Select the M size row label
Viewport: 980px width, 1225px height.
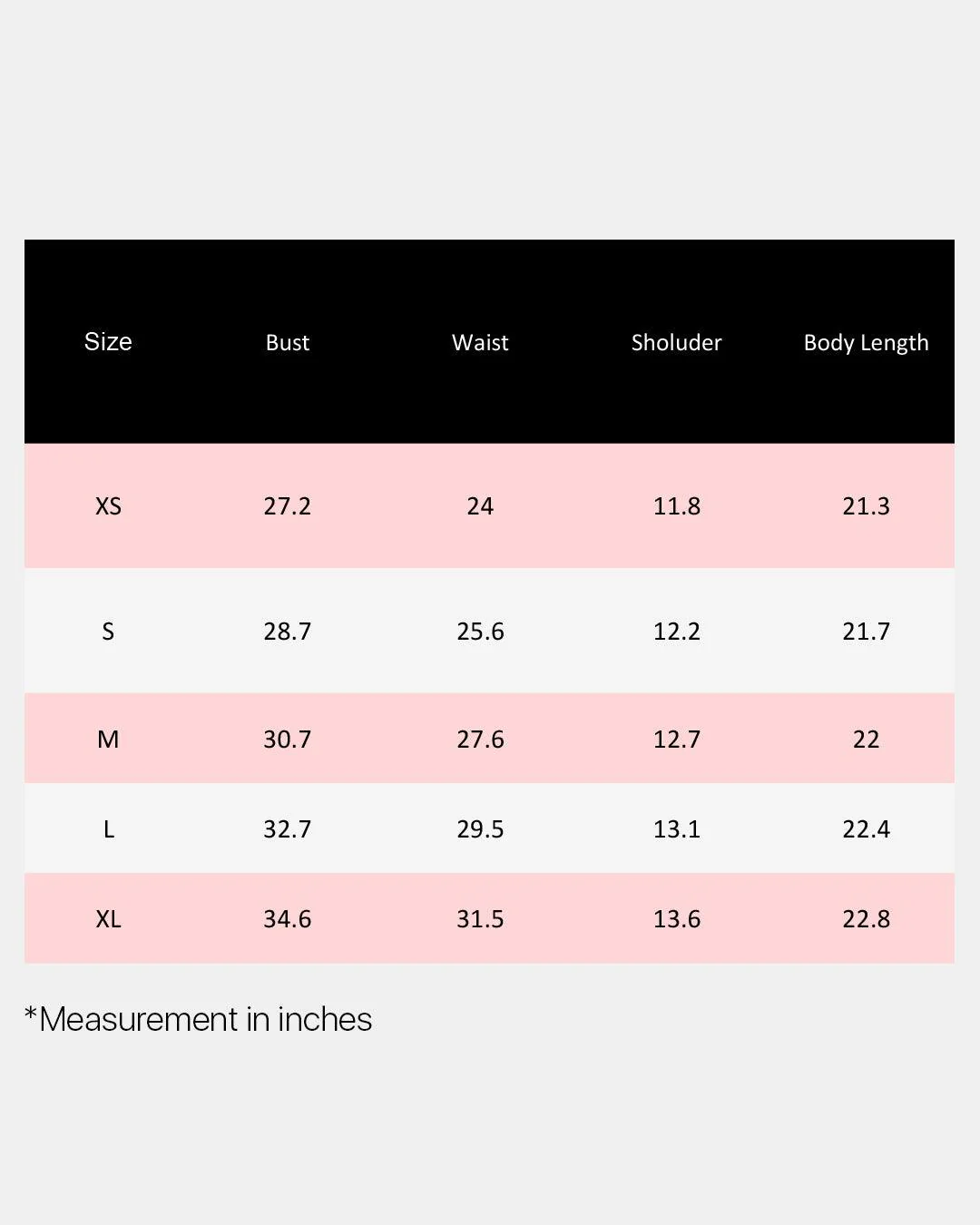click(x=108, y=740)
